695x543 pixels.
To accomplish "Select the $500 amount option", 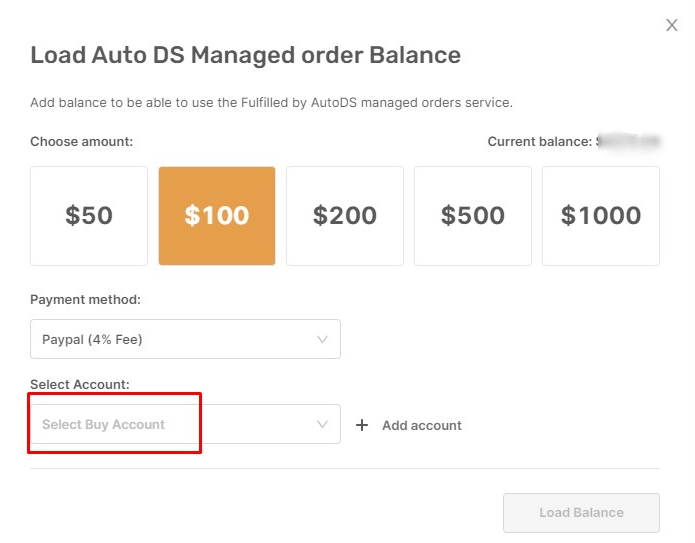I will pyautogui.click(x=473, y=216).
